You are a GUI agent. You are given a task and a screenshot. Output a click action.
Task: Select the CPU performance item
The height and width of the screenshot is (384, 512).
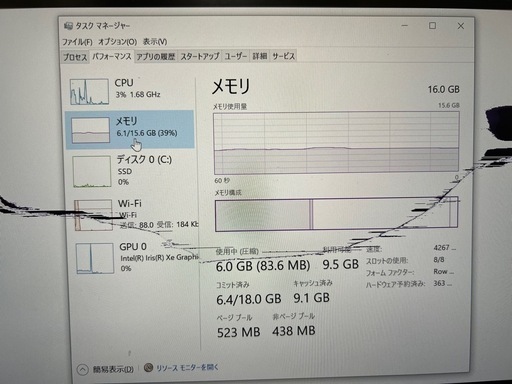tap(130, 91)
